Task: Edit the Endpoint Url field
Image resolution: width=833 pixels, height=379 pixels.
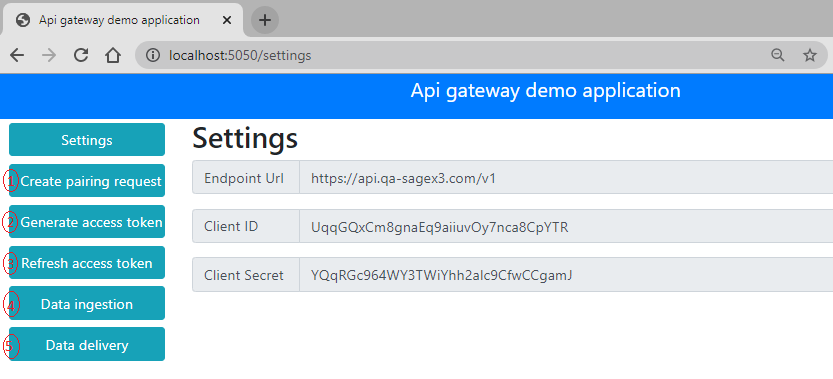Action: tap(566, 178)
